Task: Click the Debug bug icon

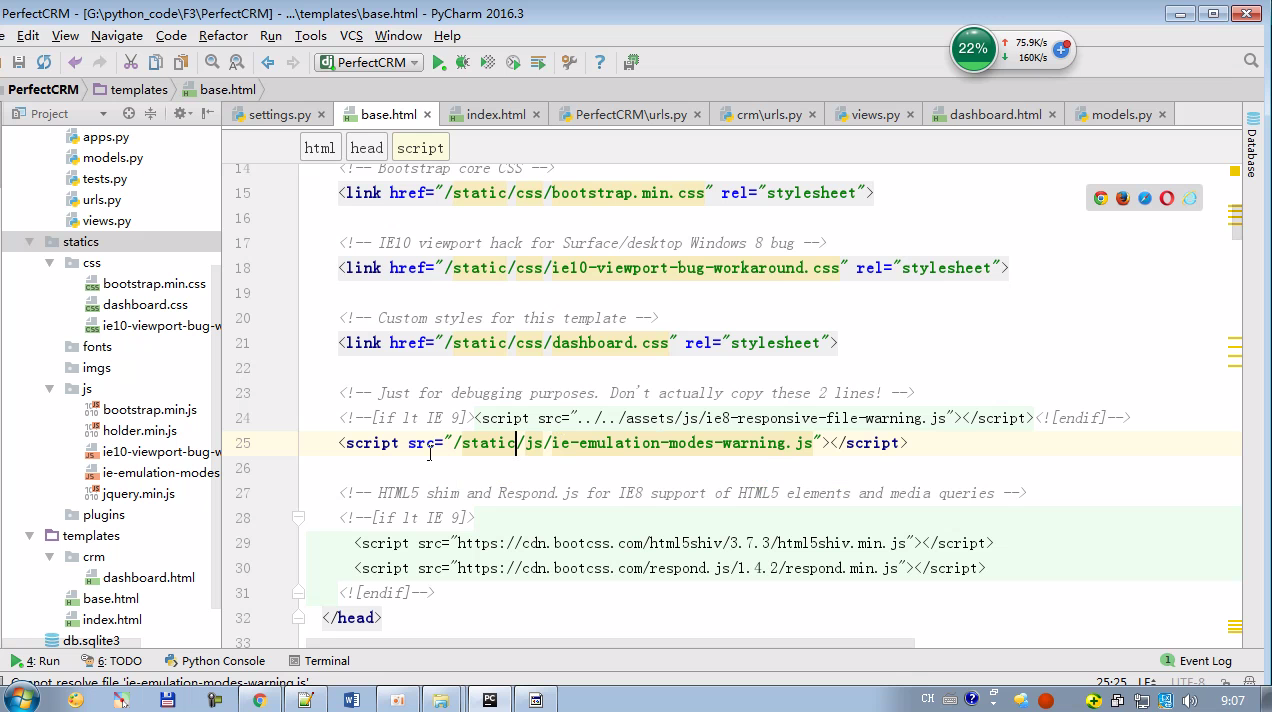Action: pos(462,62)
